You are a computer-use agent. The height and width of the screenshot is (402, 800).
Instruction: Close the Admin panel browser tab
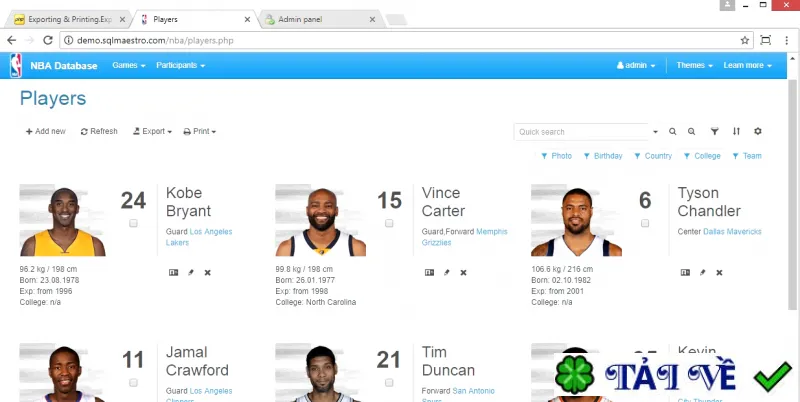click(x=372, y=19)
